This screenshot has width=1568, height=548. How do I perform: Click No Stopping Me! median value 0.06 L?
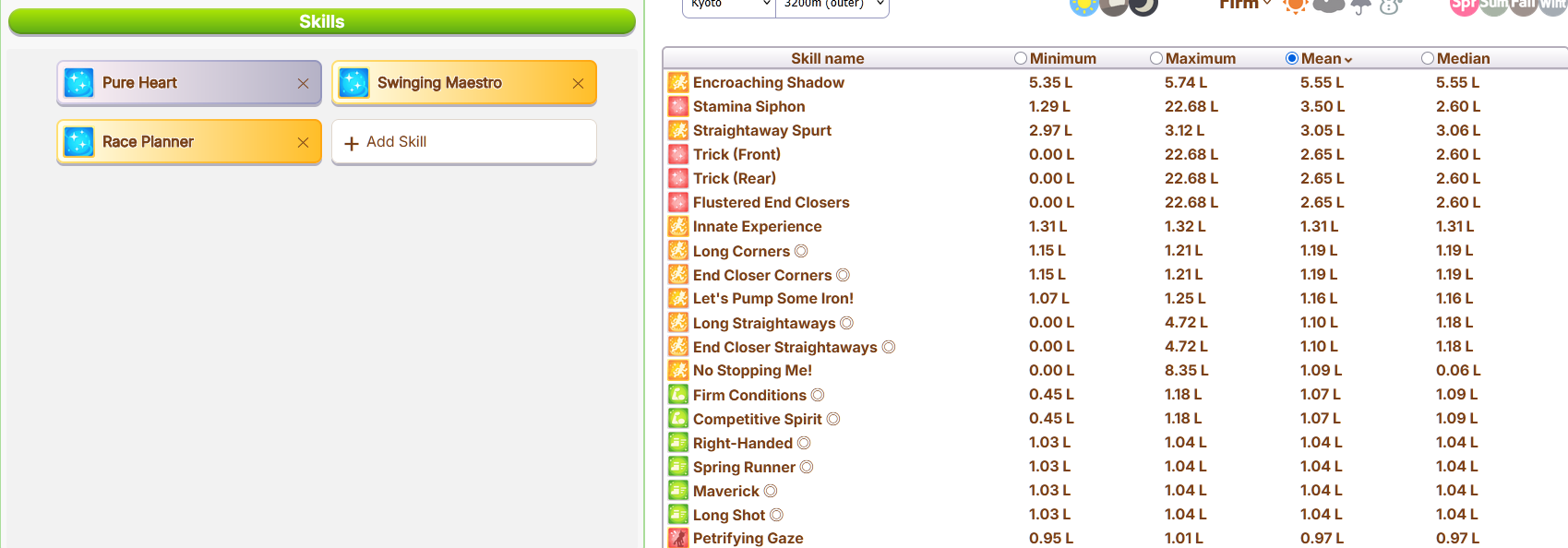1458,370
